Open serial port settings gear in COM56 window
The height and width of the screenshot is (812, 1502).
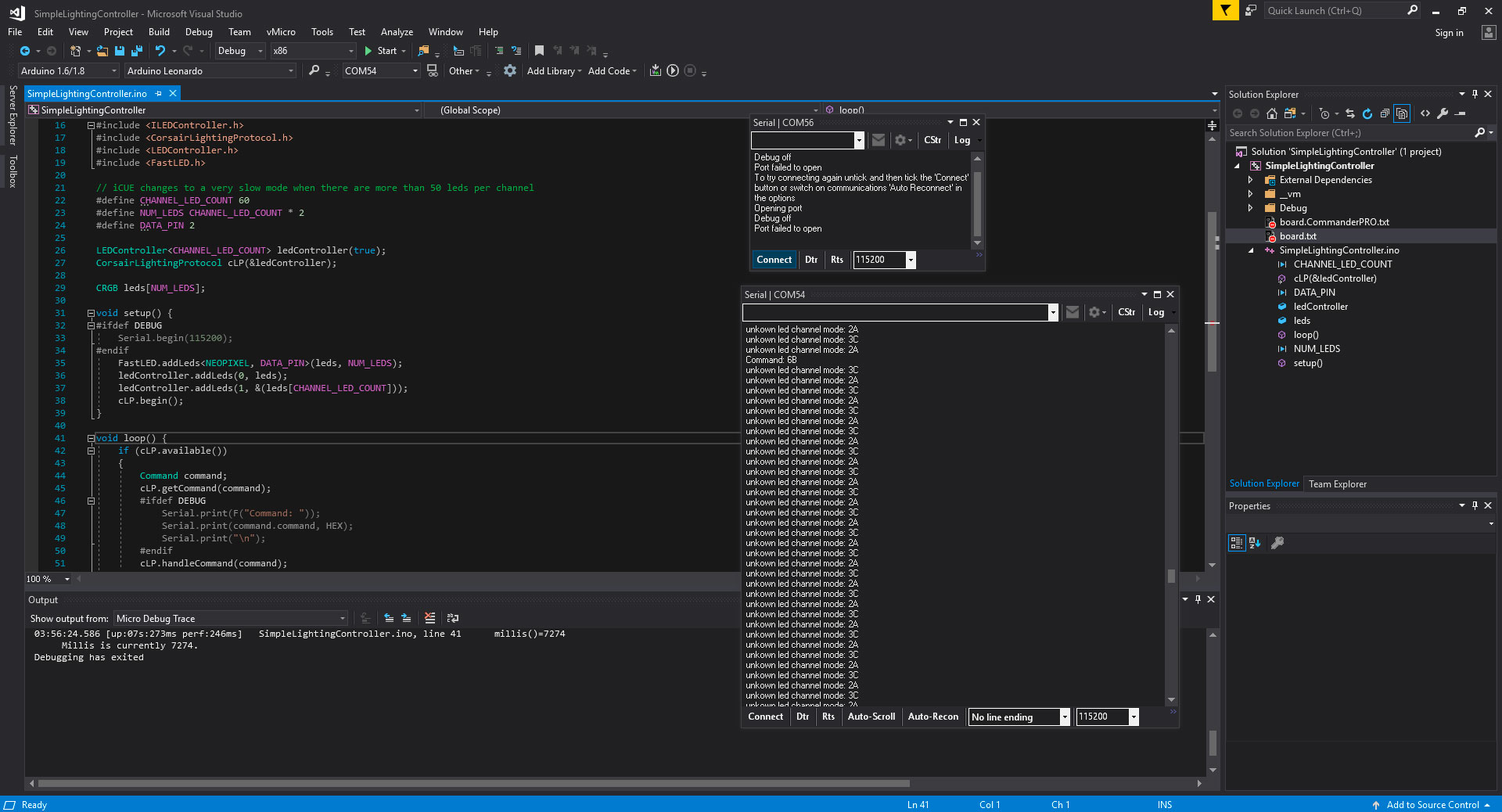[900, 141]
